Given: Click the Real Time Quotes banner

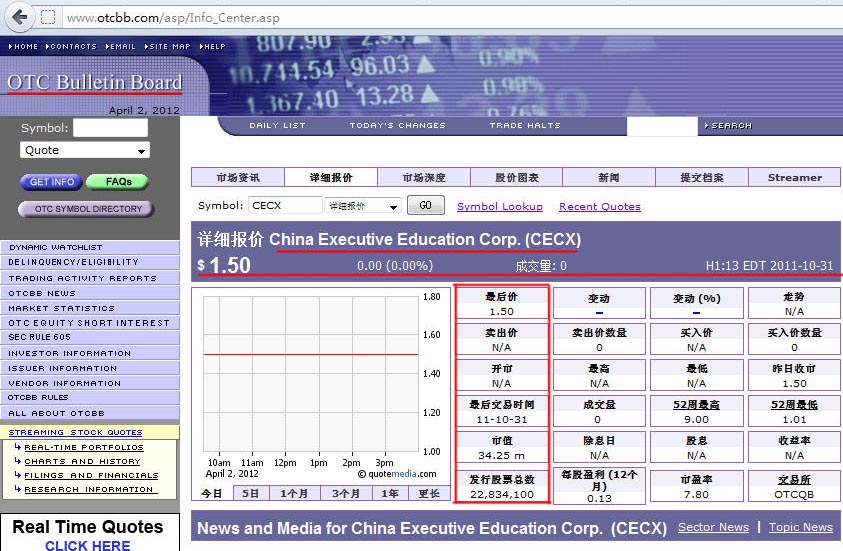Looking at the screenshot, I should (x=88, y=534).
